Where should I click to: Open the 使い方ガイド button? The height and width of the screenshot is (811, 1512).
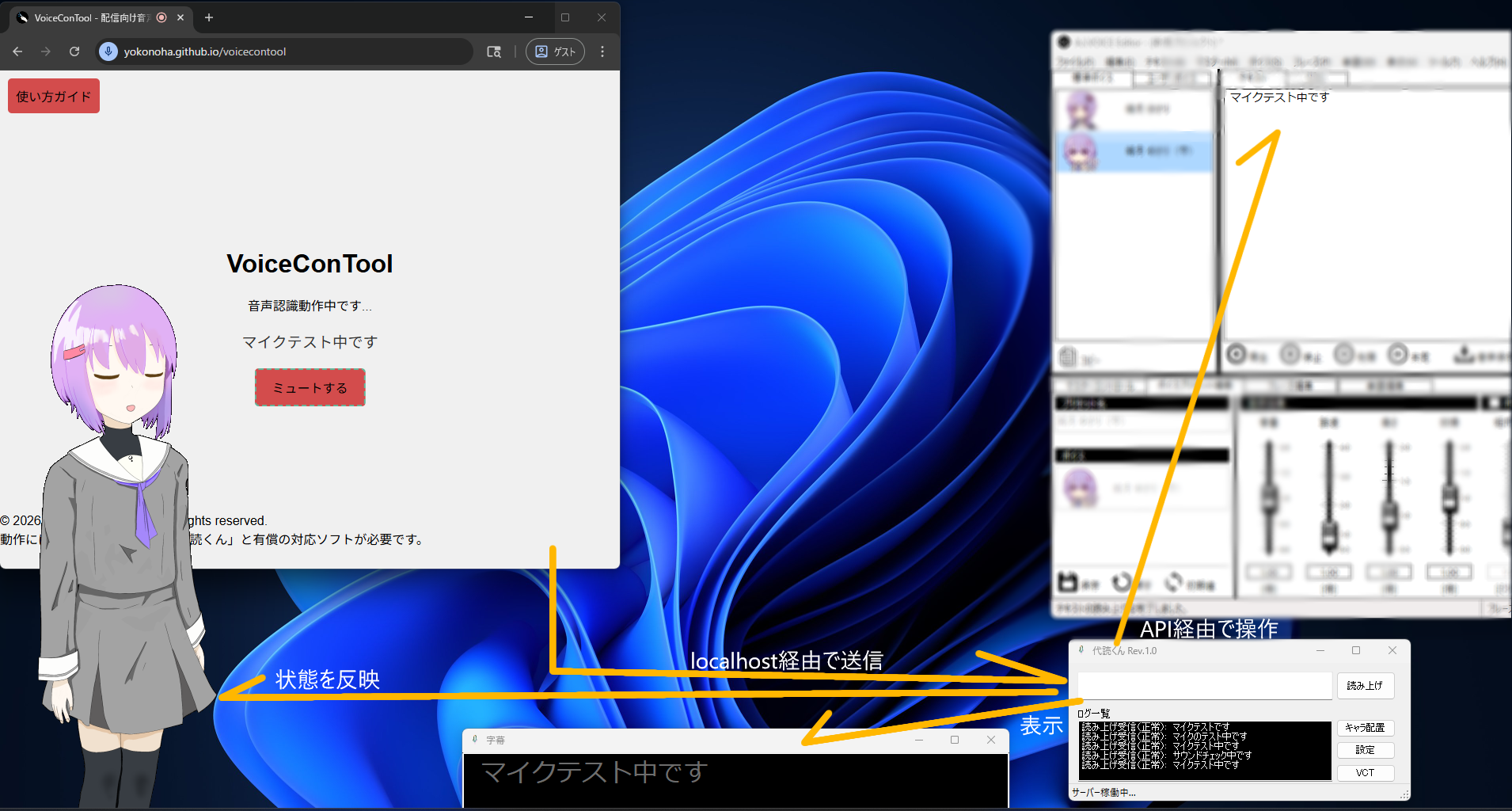[54, 96]
